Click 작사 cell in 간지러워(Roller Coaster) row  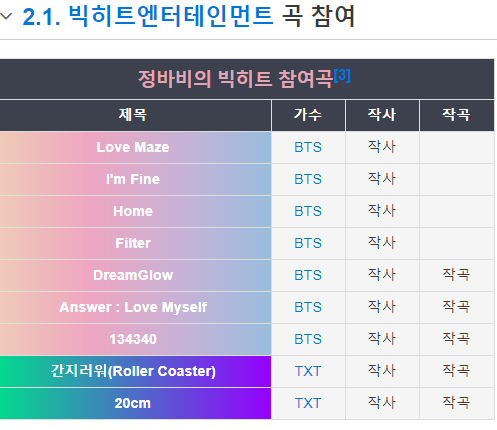pyautogui.click(x=382, y=371)
